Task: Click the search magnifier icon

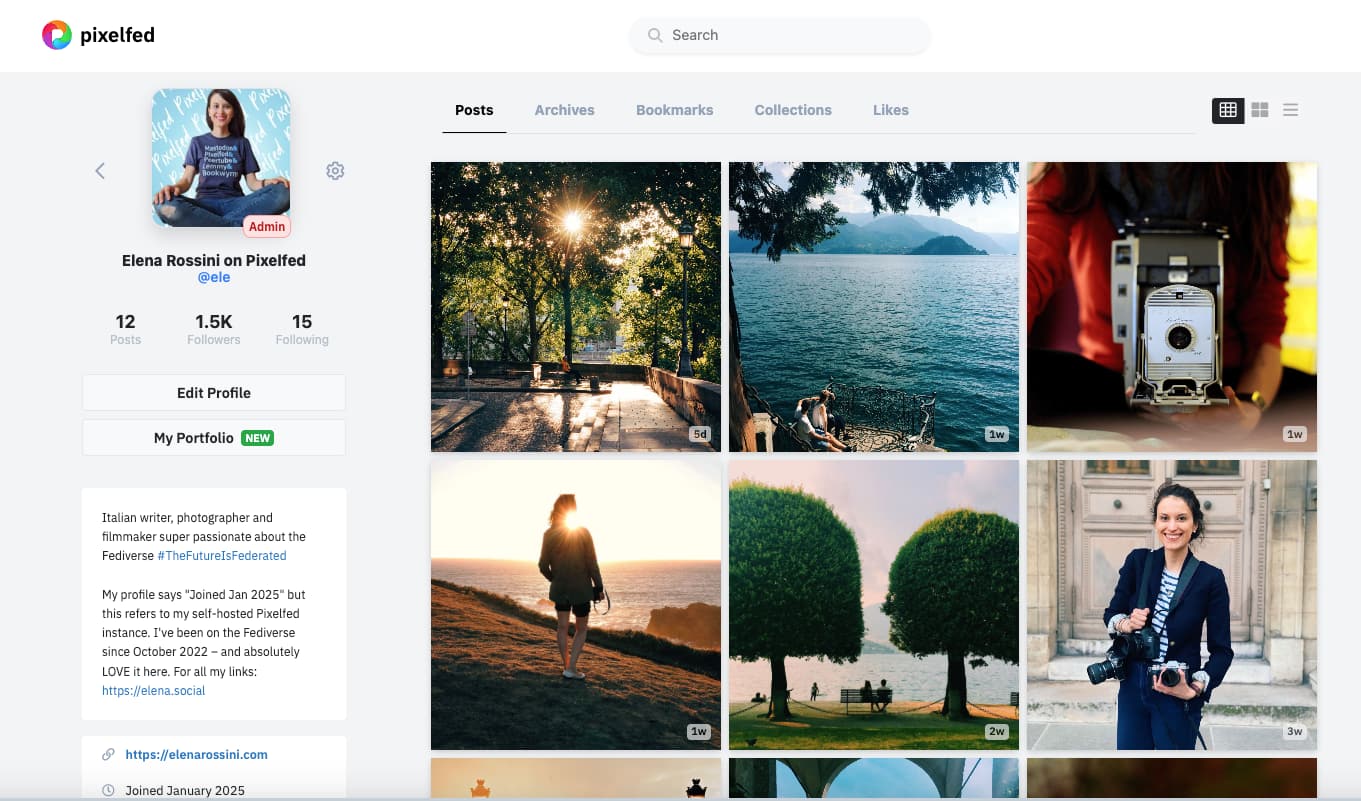Action: pyautogui.click(x=655, y=35)
